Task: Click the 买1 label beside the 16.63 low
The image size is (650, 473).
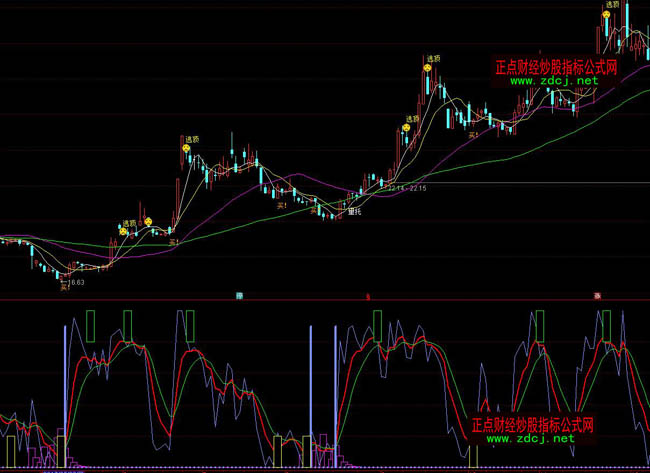Action: tap(63, 287)
